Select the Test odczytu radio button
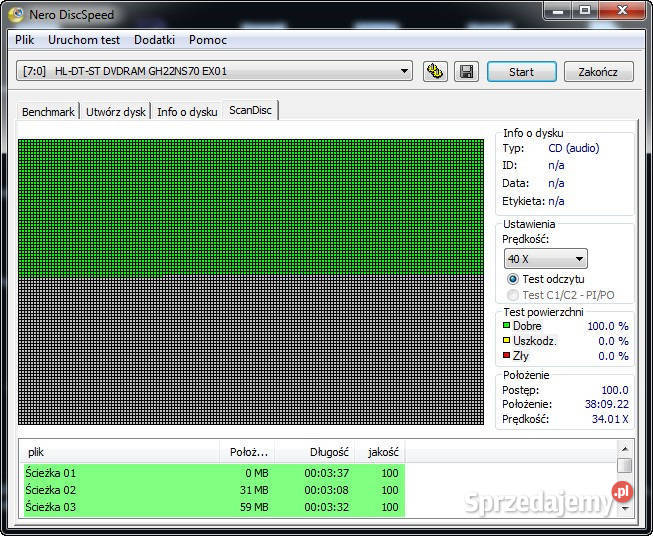 pyautogui.click(x=513, y=279)
